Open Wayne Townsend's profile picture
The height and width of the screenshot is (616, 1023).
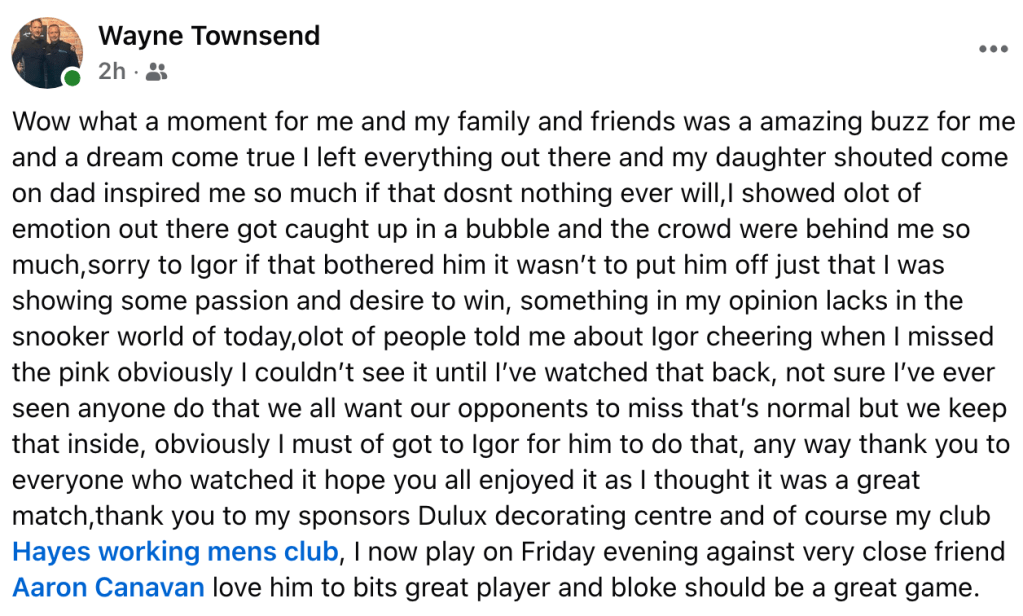tap(46, 51)
